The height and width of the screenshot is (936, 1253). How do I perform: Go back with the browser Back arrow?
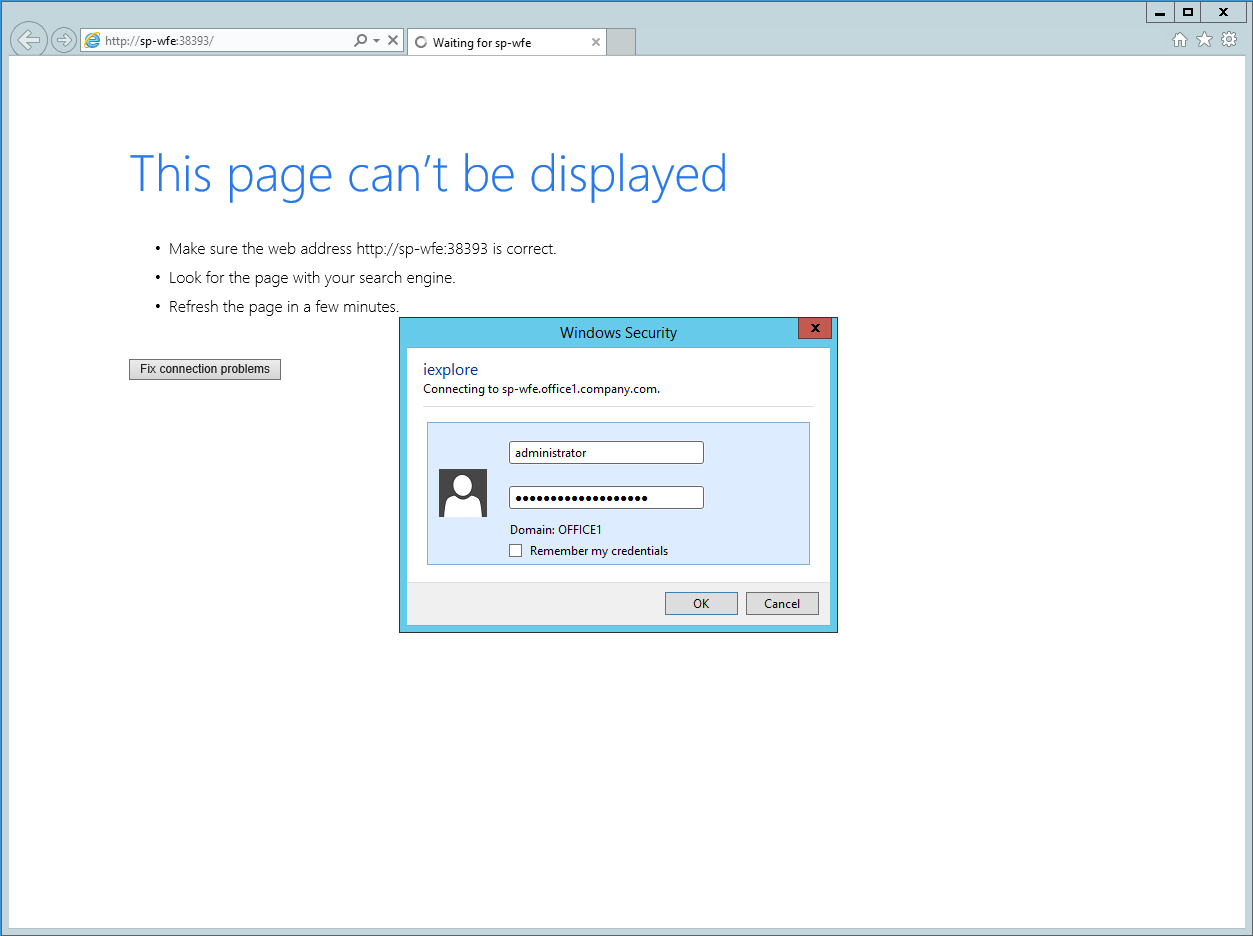coord(29,40)
